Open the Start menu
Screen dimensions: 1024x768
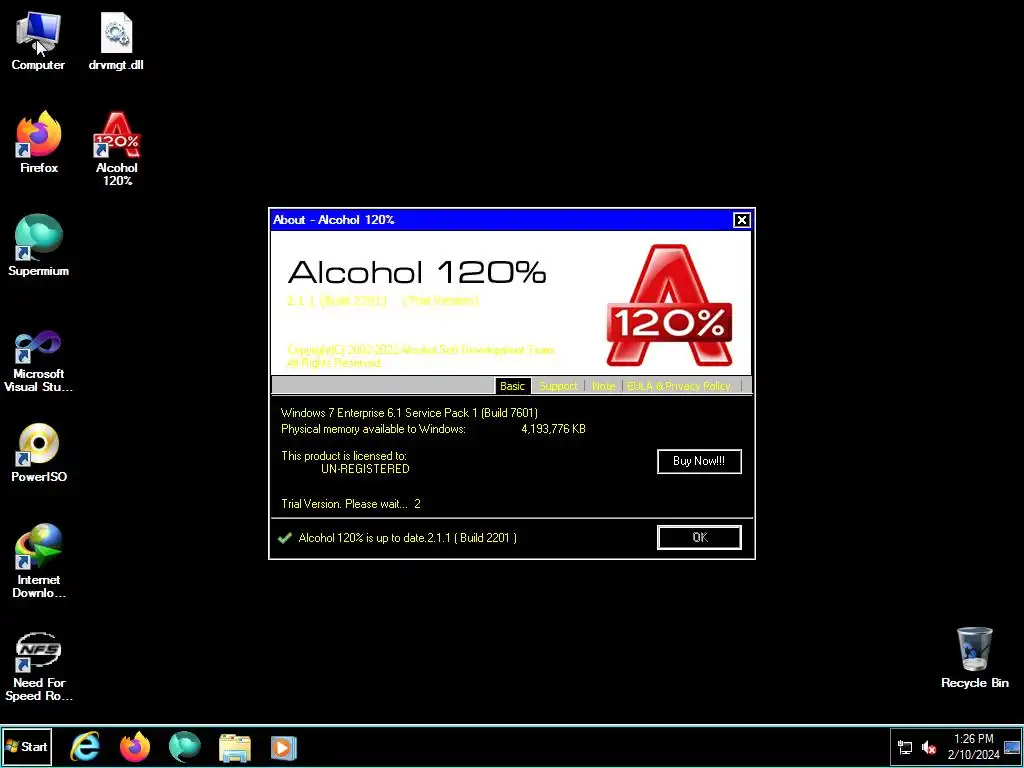point(26,746)
